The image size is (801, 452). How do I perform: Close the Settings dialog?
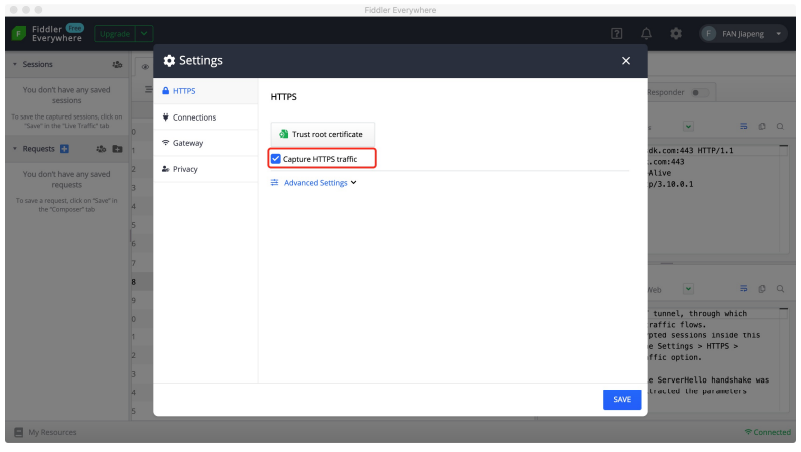626,61
